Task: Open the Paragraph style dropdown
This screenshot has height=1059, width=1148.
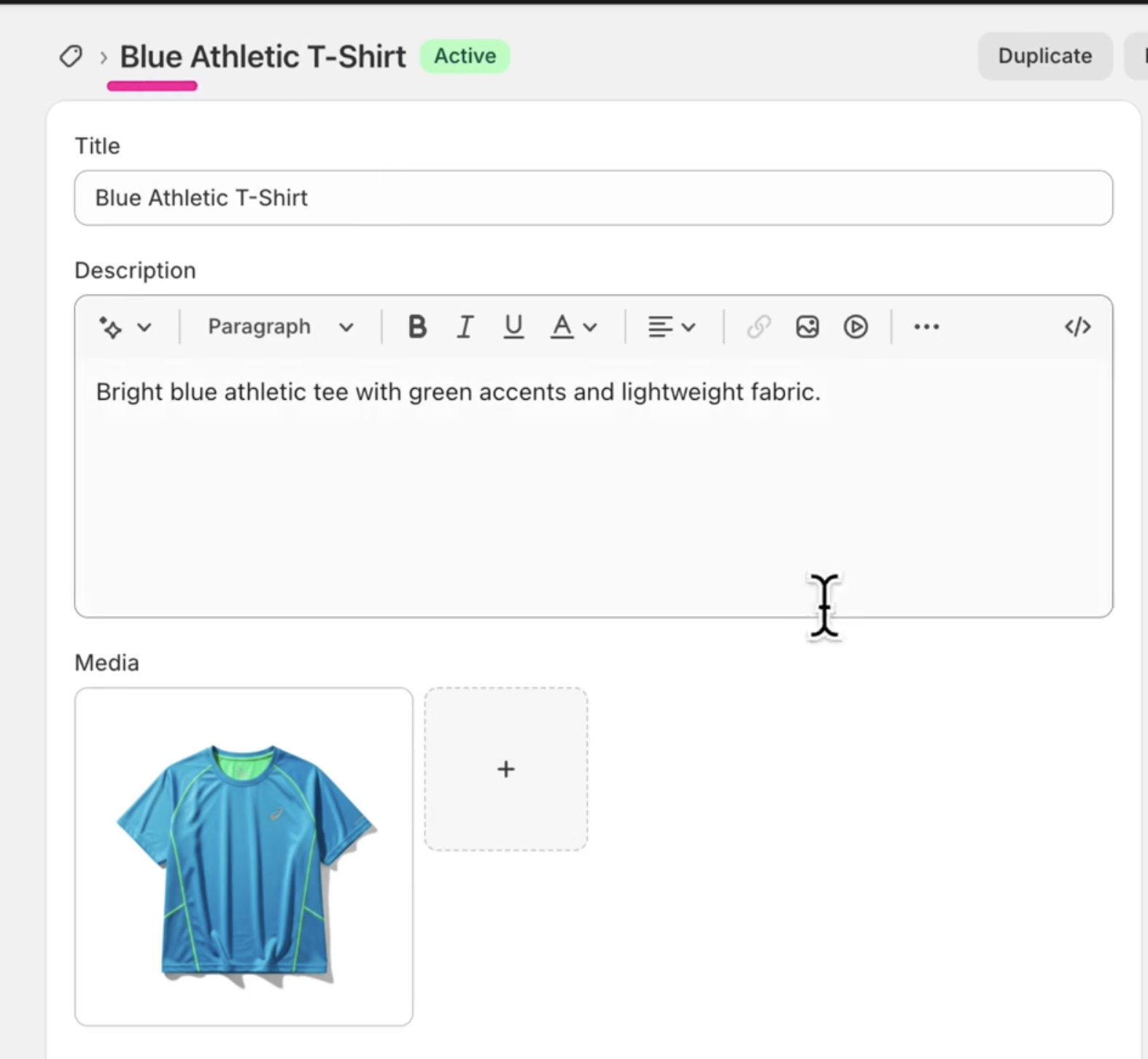Action: click(x=281, y=327)
